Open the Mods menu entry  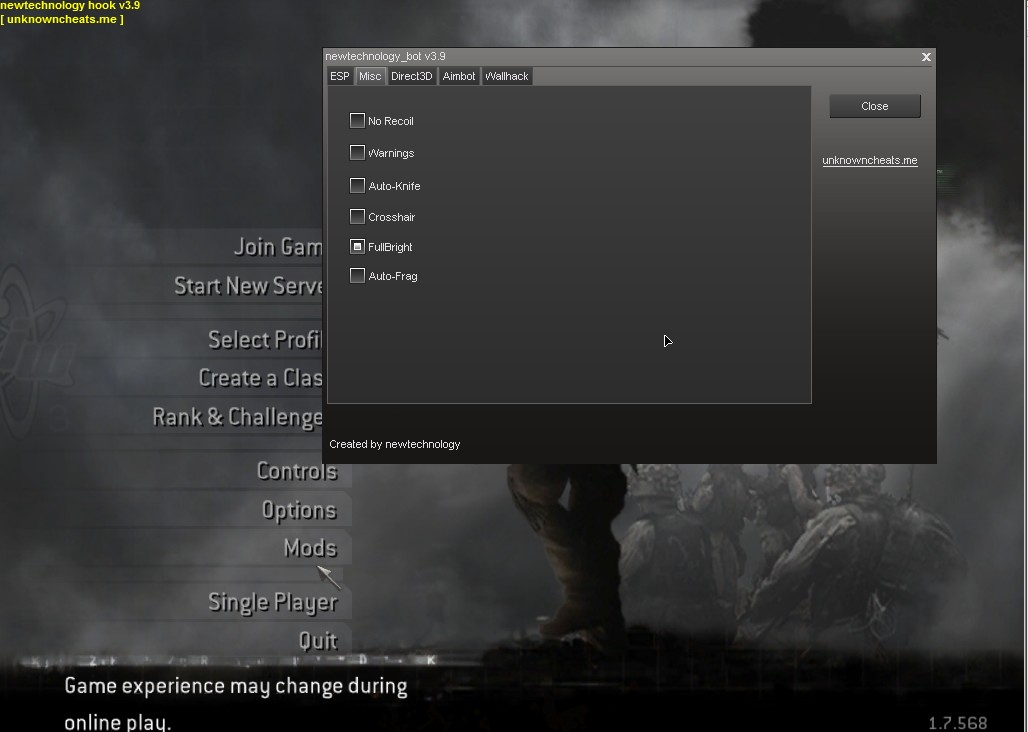311,548
